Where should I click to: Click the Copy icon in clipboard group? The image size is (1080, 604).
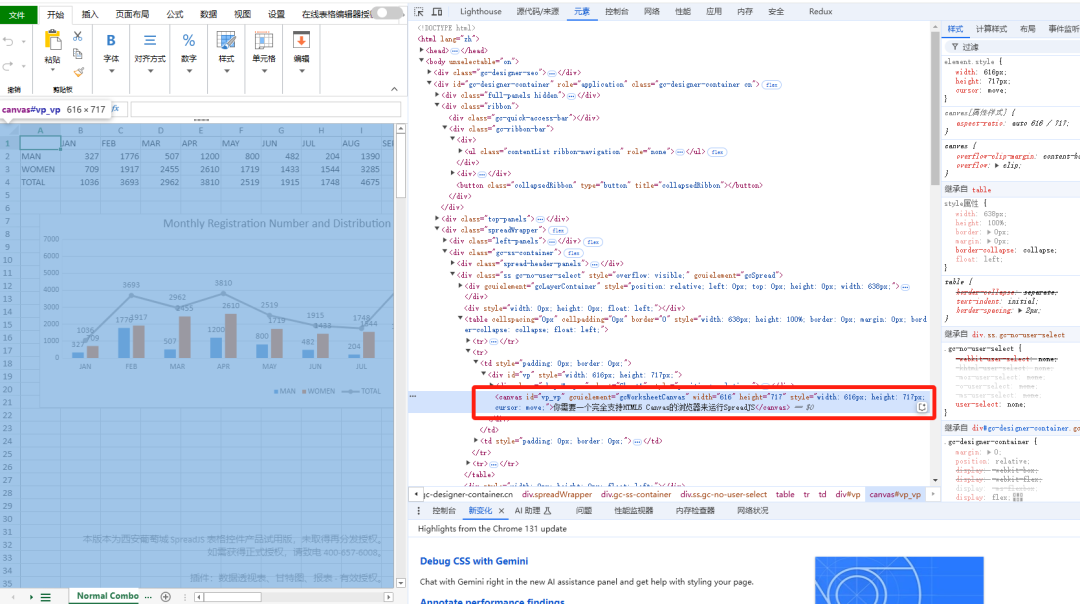point(78,54)
